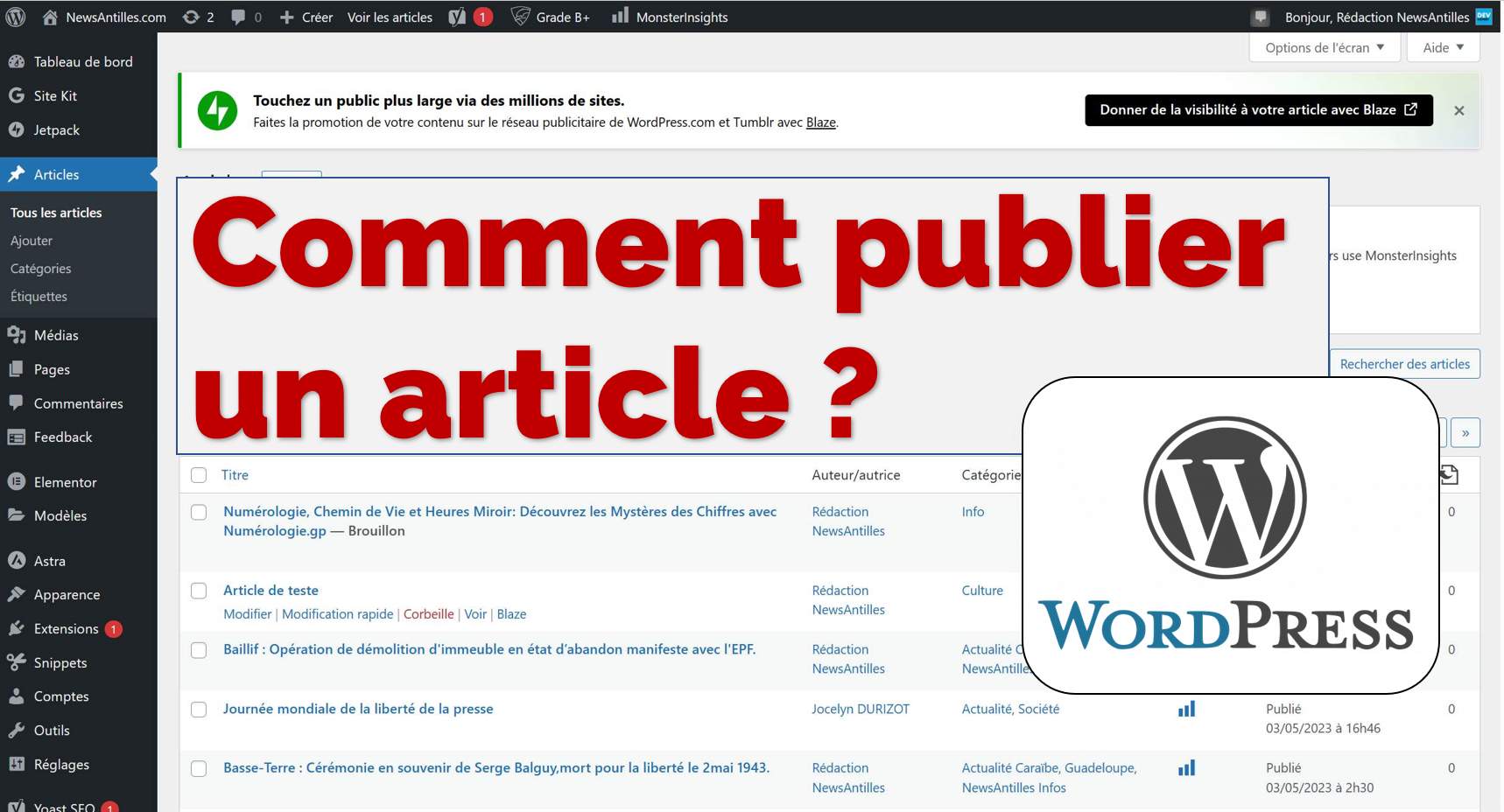Open Bonjour, Rédaction NewsAntilles profile menu
The height and width of the screenshot is (812, 1504).
[x=1388, y=17]
